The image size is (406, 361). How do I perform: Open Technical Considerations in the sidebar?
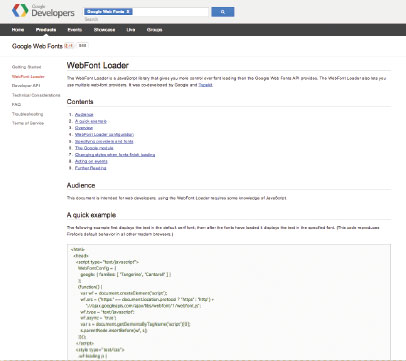(36, 95)
